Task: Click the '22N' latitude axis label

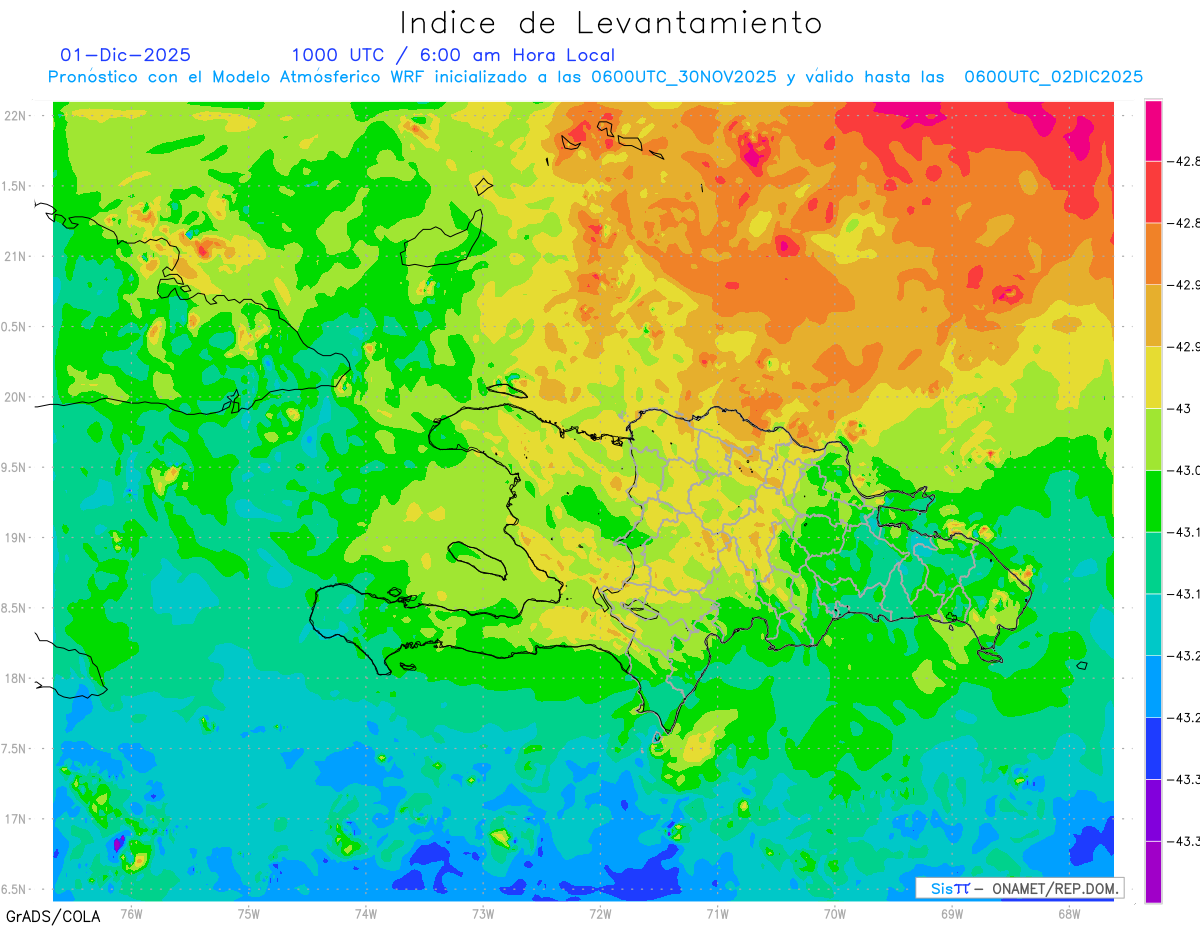Action: 15,116
